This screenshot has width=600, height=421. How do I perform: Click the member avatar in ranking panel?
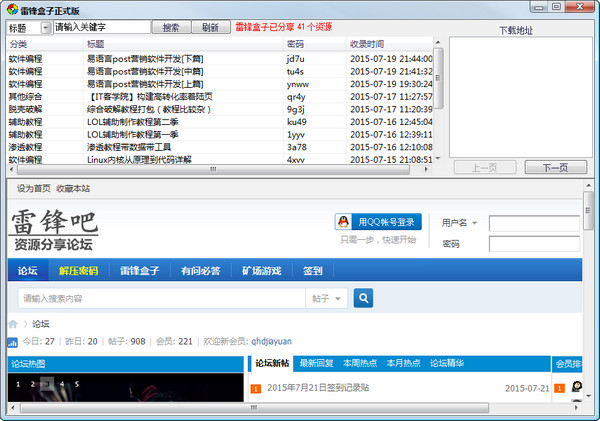tap(577, 387)
